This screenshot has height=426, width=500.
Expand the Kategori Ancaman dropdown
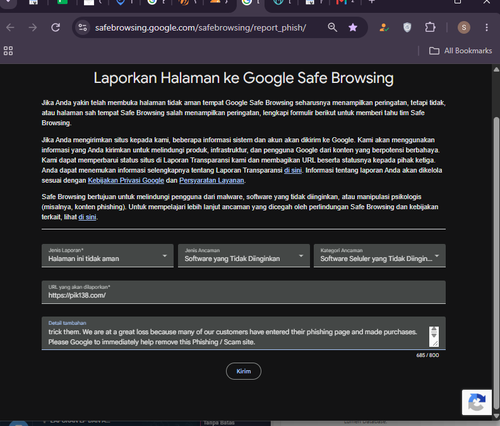(x=380, y=256)
